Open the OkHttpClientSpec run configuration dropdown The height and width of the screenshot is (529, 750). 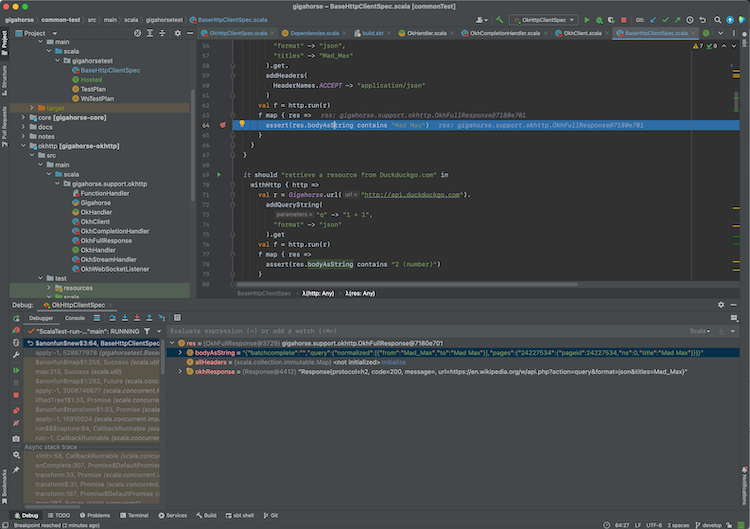click(x=543, y=19)
